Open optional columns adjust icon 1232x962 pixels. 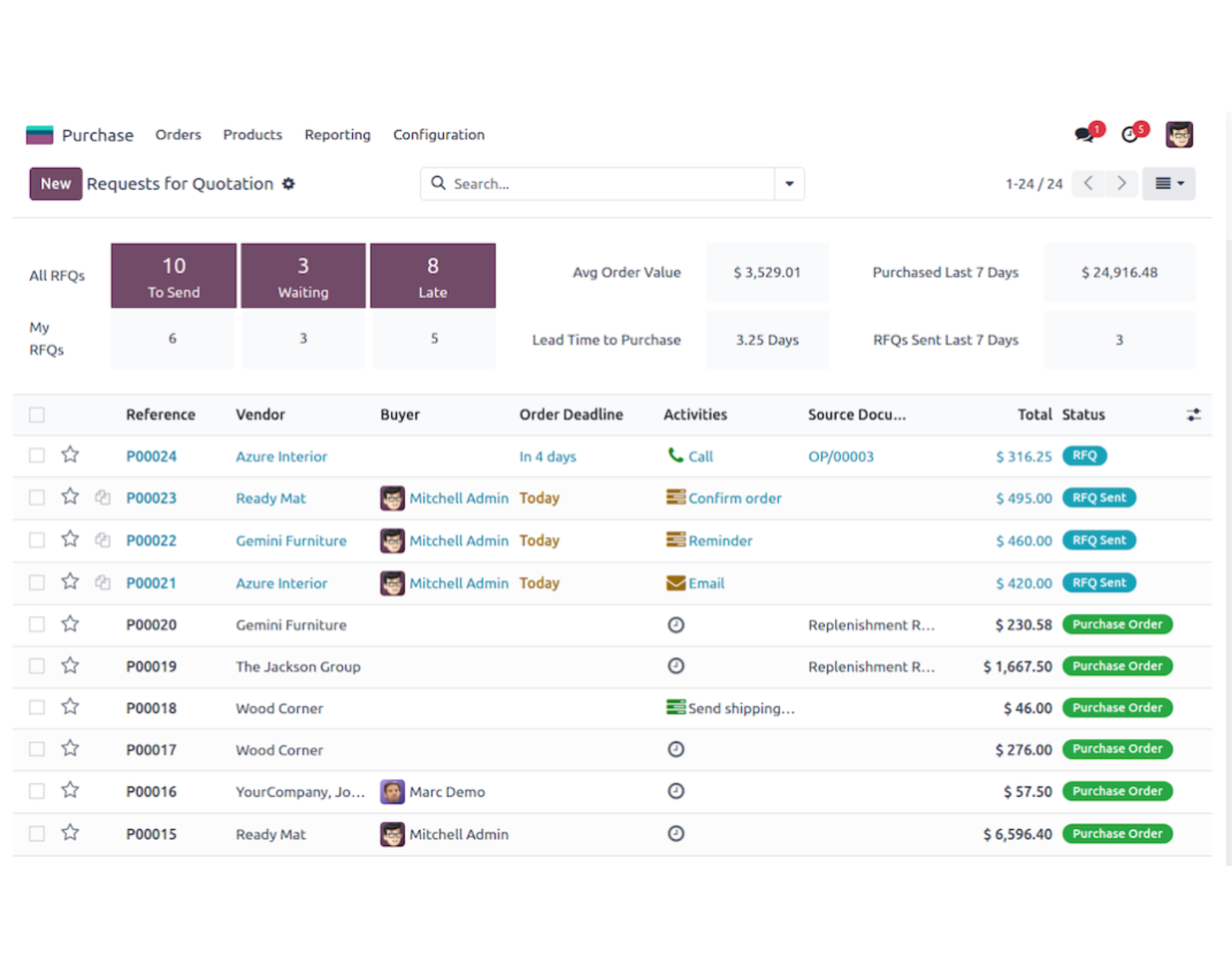(x=1193, y=415)
